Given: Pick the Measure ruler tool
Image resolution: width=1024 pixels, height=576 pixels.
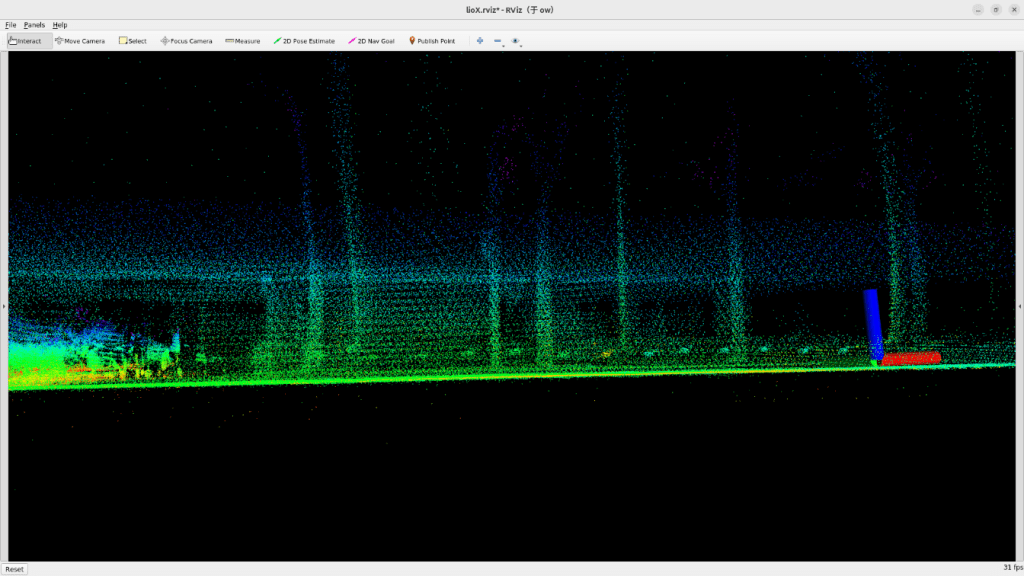Looking at the screenshot, I should pyautogui.click(x=243, y=41).
